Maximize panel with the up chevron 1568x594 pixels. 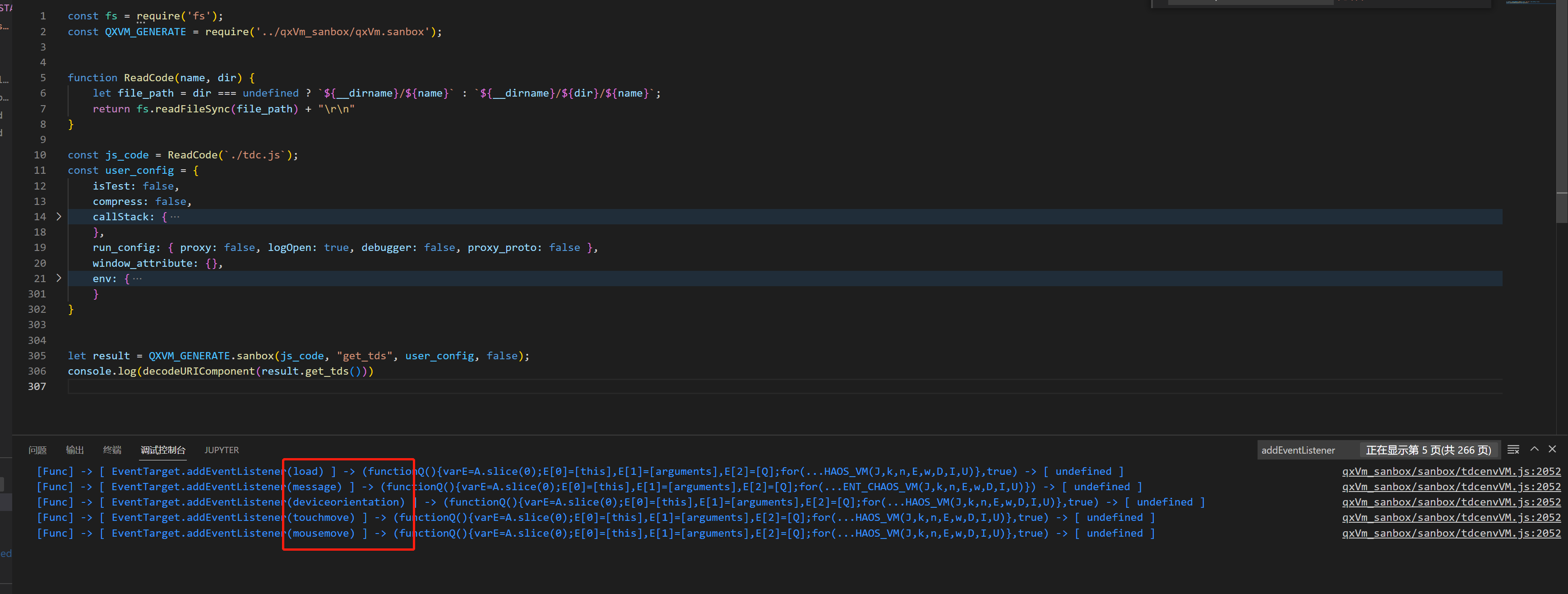pyautogui.click(x=1535, y=449)
